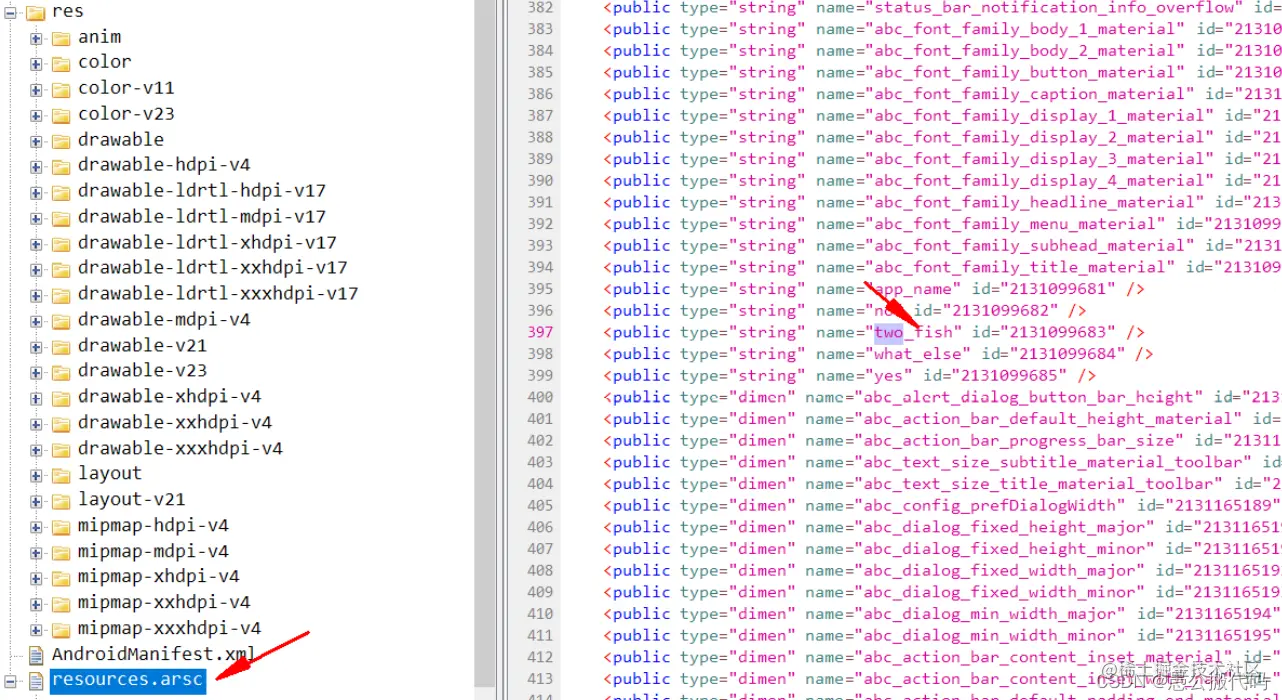Select the layout folder label

pos(110,474)
